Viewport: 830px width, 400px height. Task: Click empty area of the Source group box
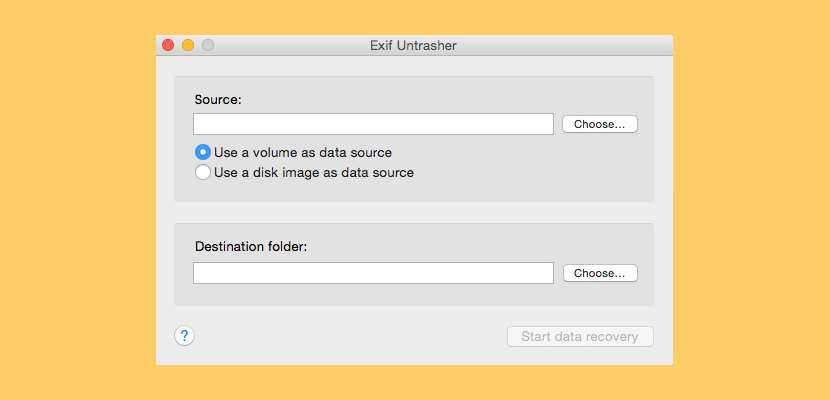coord(540,170)
